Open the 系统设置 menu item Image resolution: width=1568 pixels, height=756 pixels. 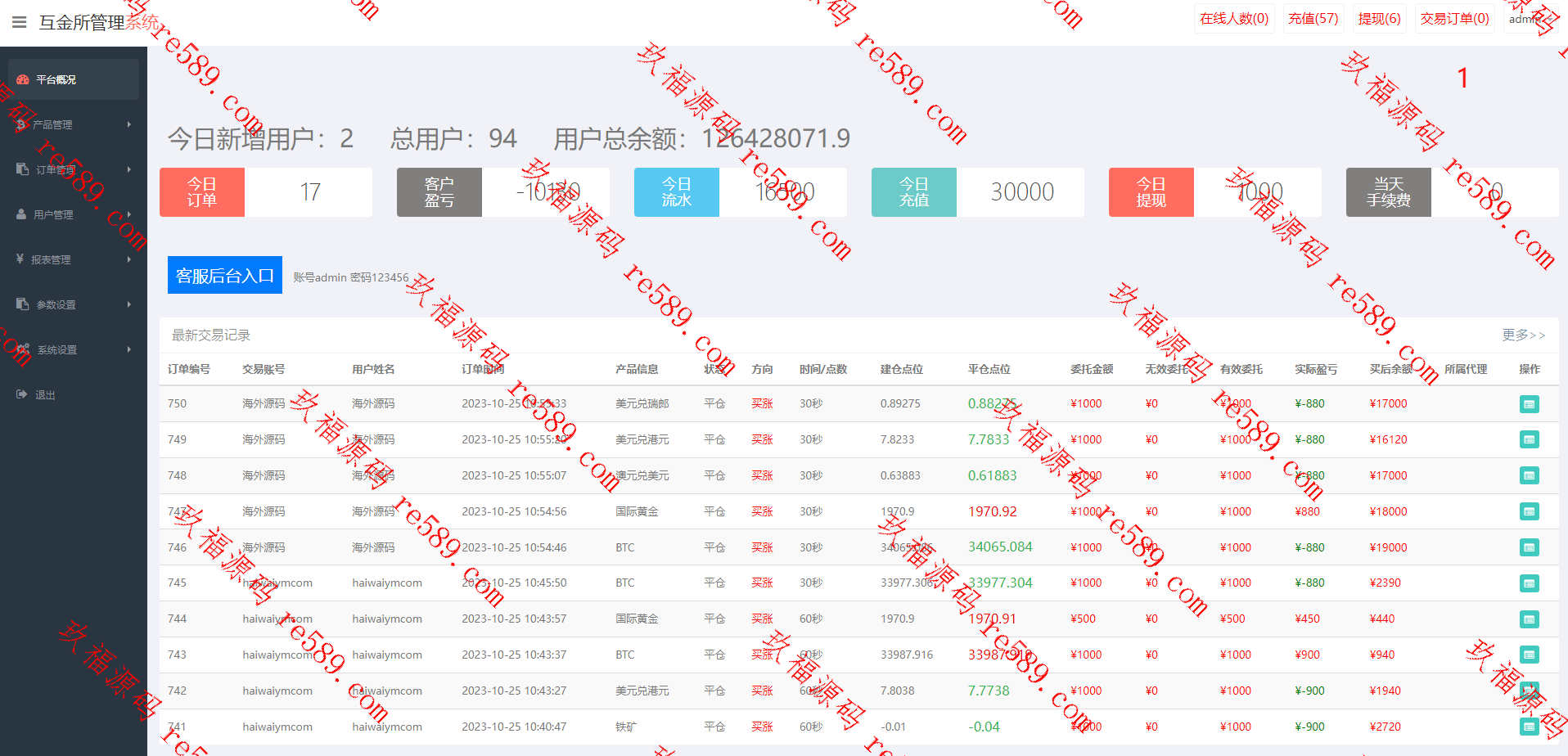[x=74, y=349]
